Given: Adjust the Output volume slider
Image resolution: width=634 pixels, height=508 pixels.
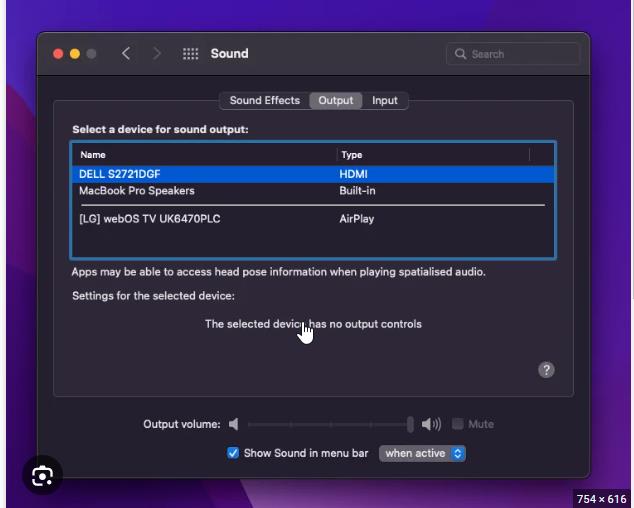Looking at the screenshot, I should pyautogui.click(x=330, y=425).
